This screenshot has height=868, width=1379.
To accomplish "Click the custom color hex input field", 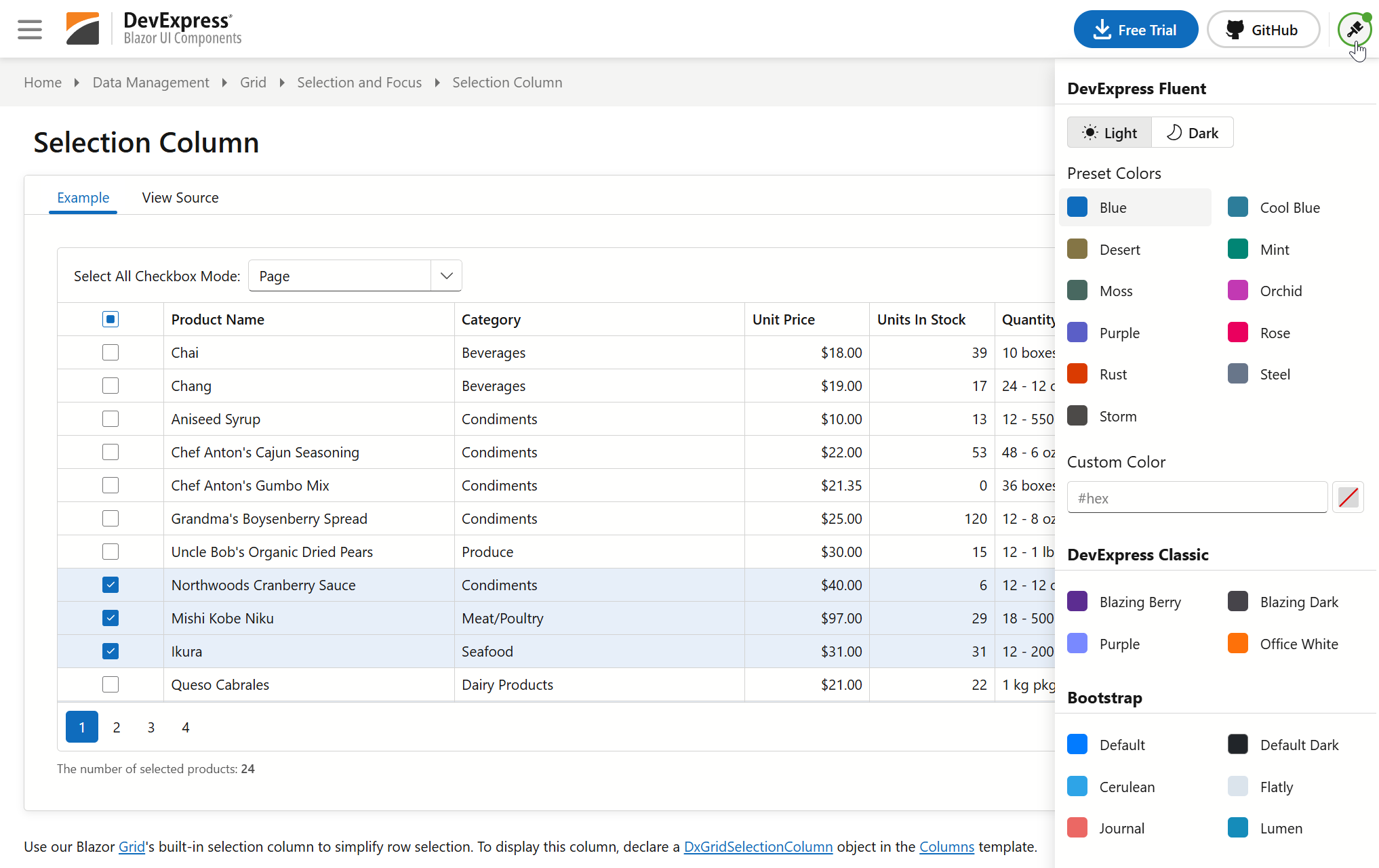I will click(1197, 498).
